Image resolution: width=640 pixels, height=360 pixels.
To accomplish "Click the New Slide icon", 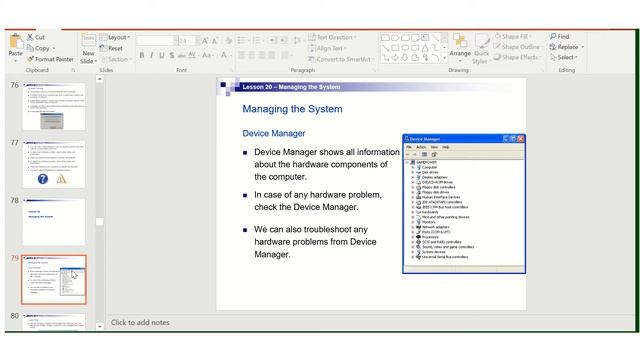I will 89,41.
